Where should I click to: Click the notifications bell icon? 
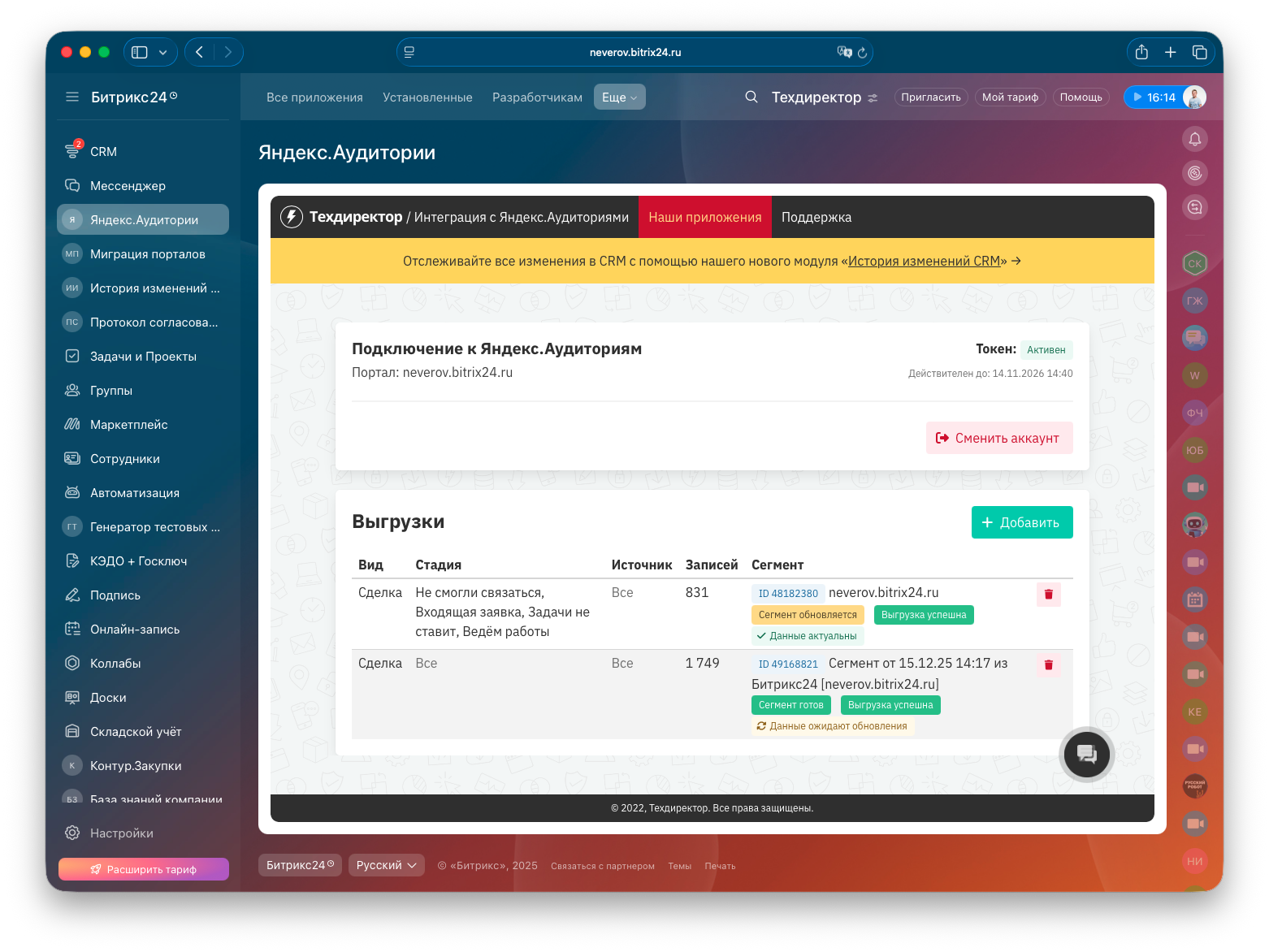pos(1195,139)
